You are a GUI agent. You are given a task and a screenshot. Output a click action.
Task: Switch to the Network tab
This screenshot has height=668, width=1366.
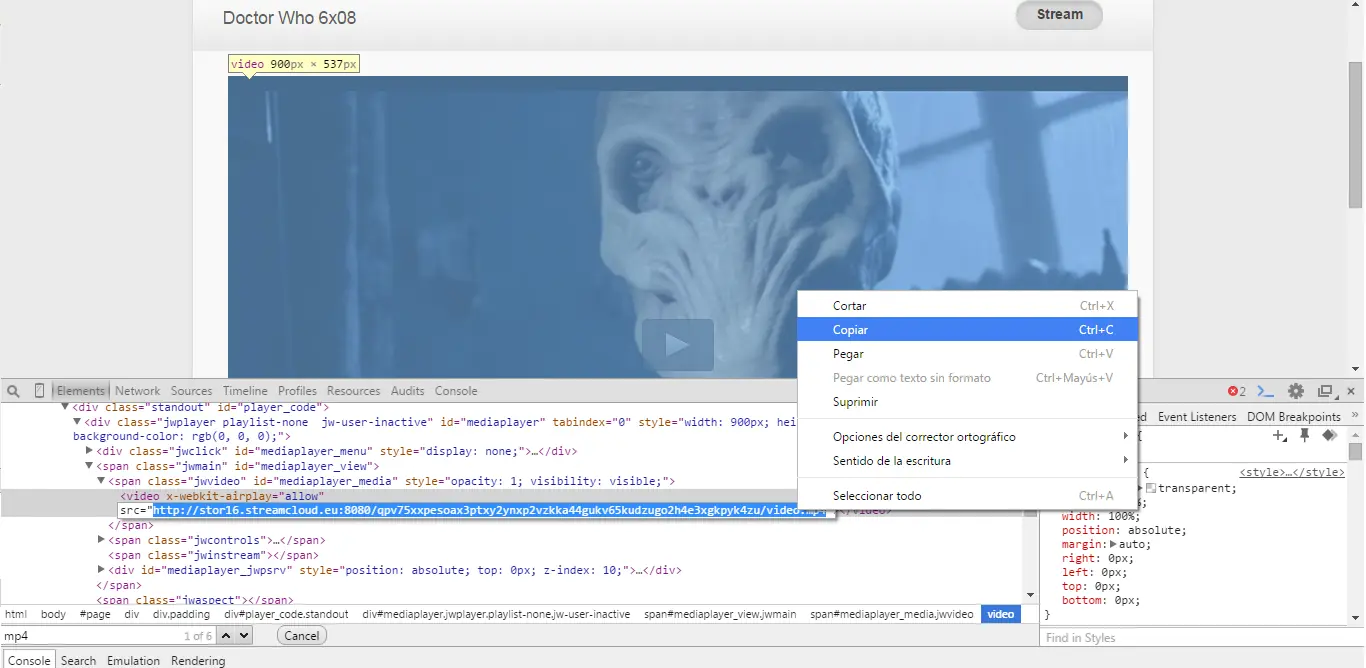click(x=137, y=391)
